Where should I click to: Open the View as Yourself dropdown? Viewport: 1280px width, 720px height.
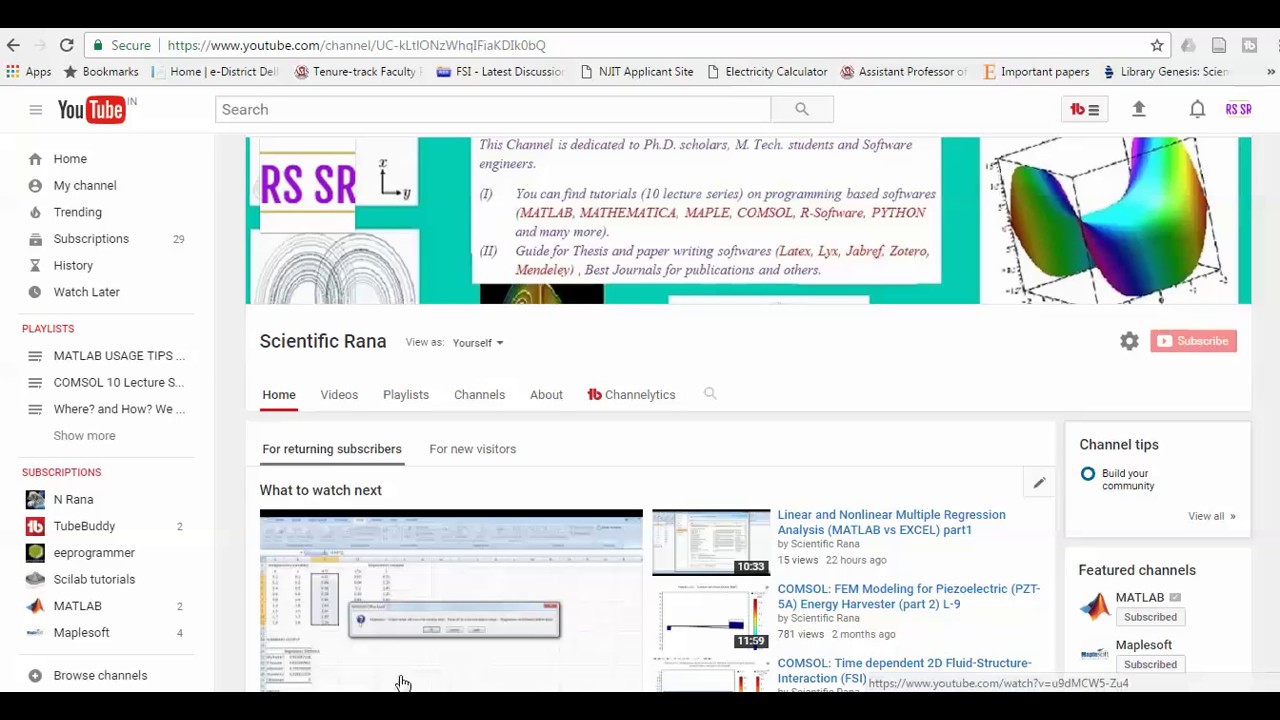coord(478,343)
